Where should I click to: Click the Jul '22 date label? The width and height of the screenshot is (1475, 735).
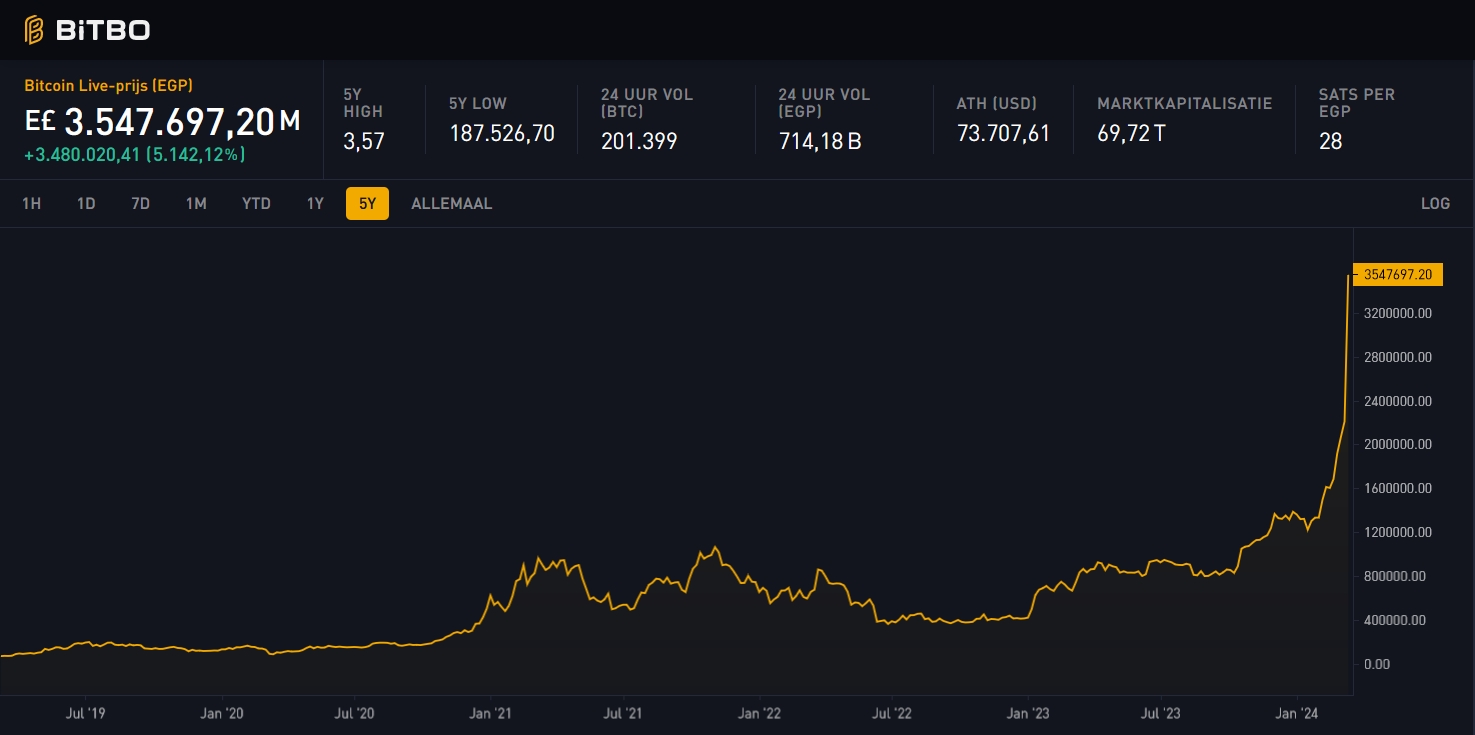point(892,713)
